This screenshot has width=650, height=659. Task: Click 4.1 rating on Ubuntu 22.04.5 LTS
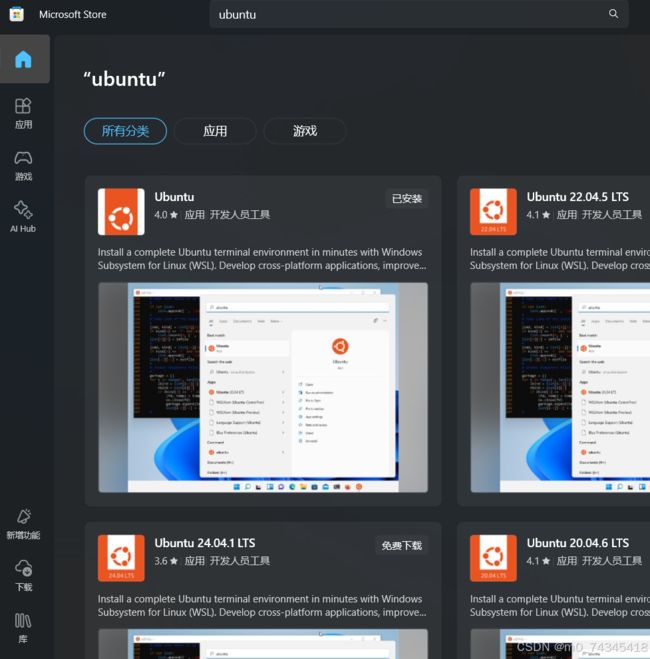coord(538,215)
